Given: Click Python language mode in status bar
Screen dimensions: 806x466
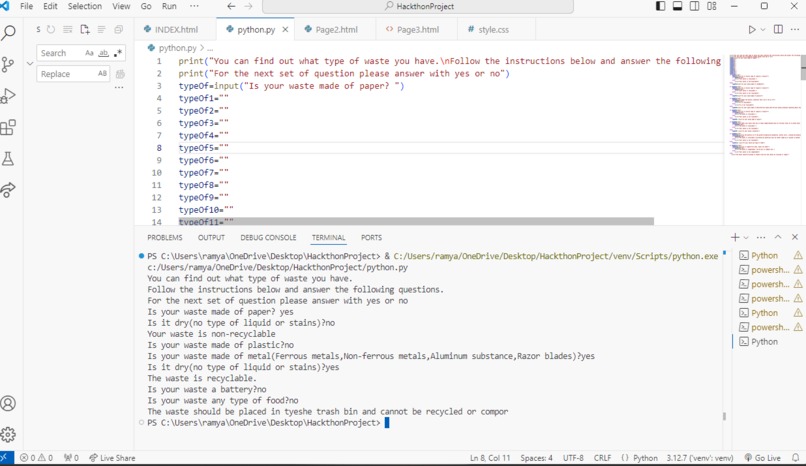Looking at the screenshot, I should coord(645,458).
